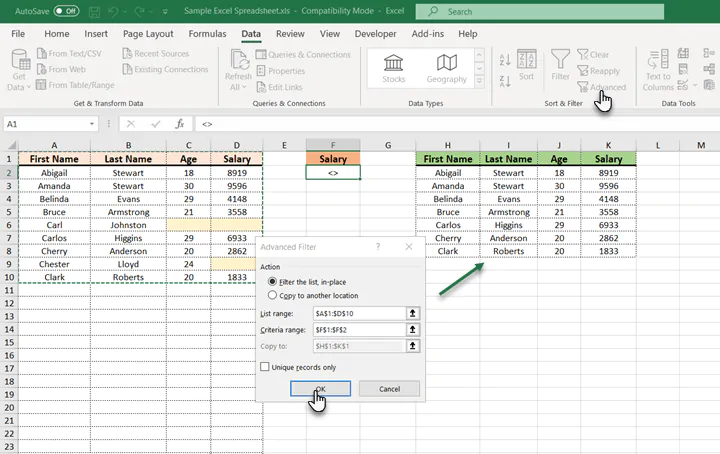Click the Undo arrow
Viewport: 720px width, 454px height.
pos(113,11)
